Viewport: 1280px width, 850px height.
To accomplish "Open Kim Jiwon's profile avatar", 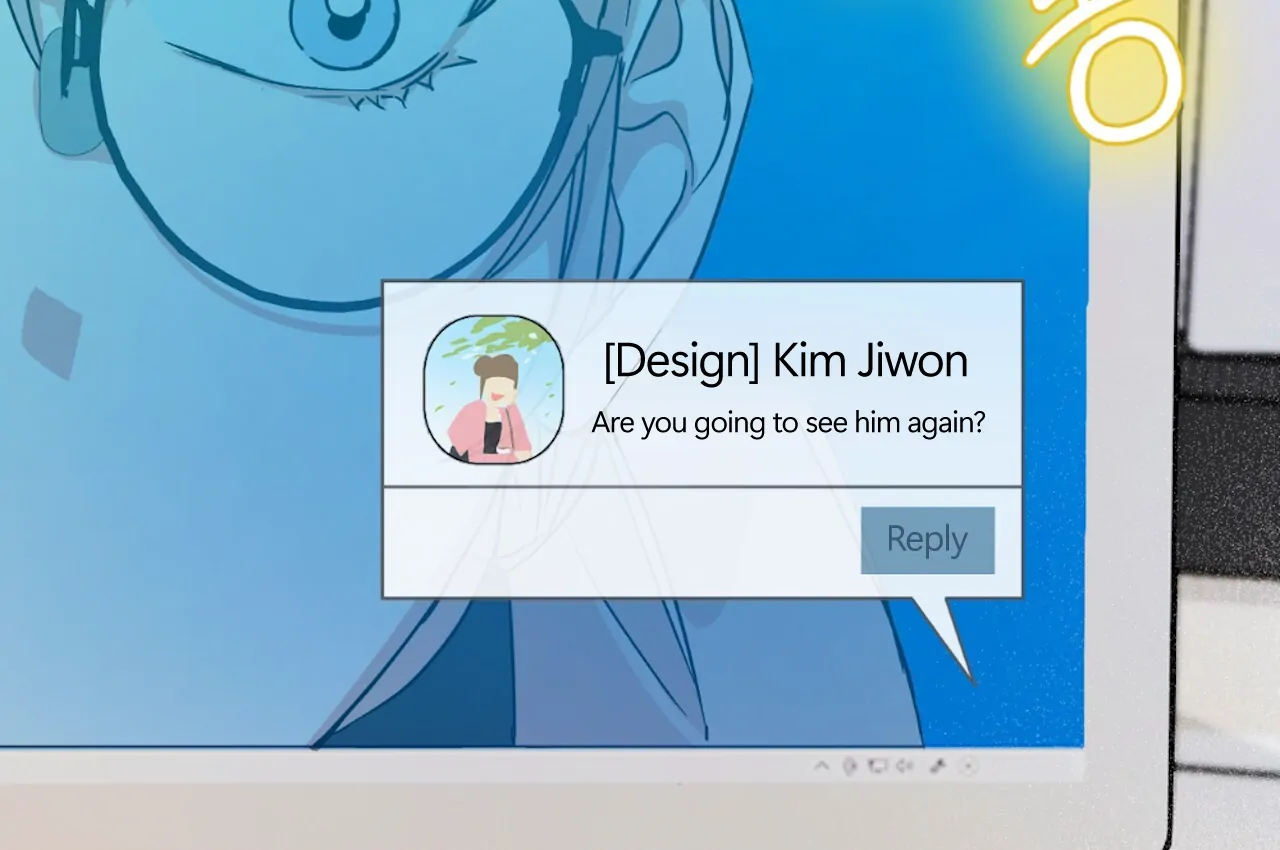I will click(494, 390).
